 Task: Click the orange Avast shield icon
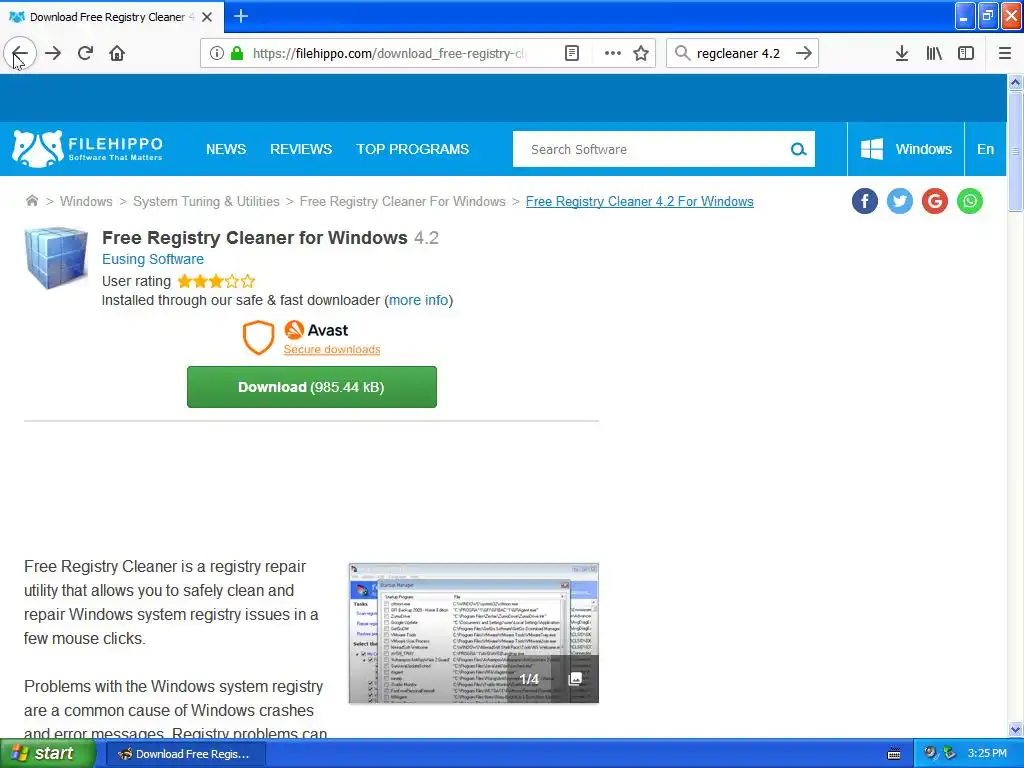pyautogui.click(x=258, y=338)
